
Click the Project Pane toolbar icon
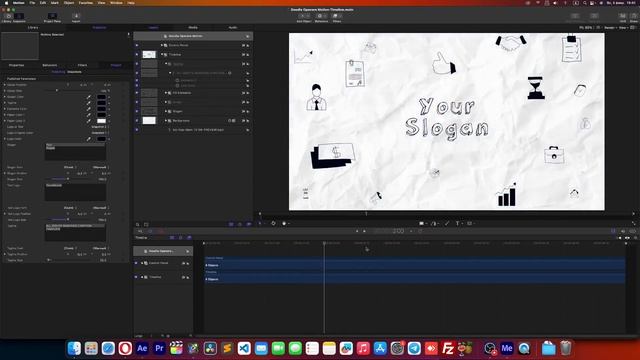[x=52, y=16]
